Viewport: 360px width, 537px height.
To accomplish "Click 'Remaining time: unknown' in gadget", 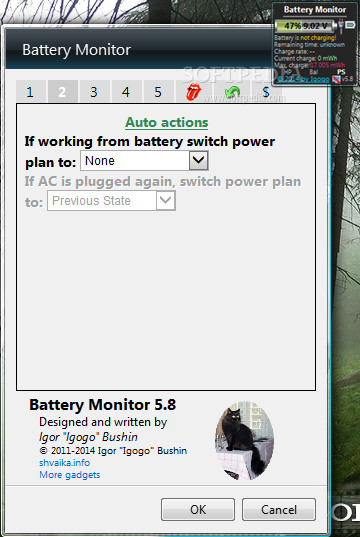I will click(310, 45).
